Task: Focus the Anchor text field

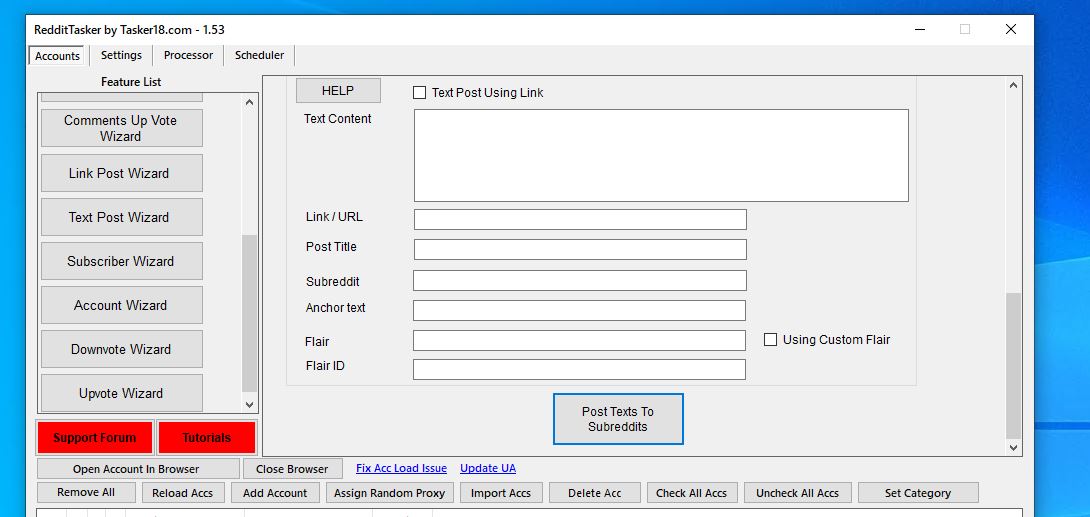Action: [x=579, y=310]
